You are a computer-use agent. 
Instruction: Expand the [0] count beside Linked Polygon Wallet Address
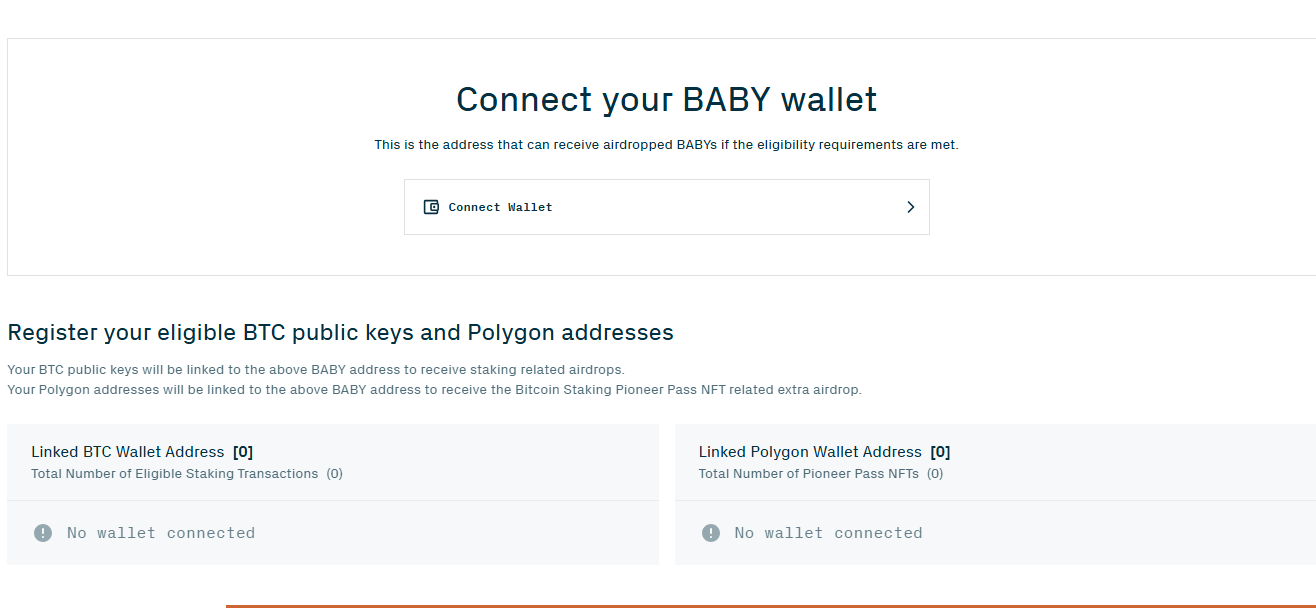point(940,451)
